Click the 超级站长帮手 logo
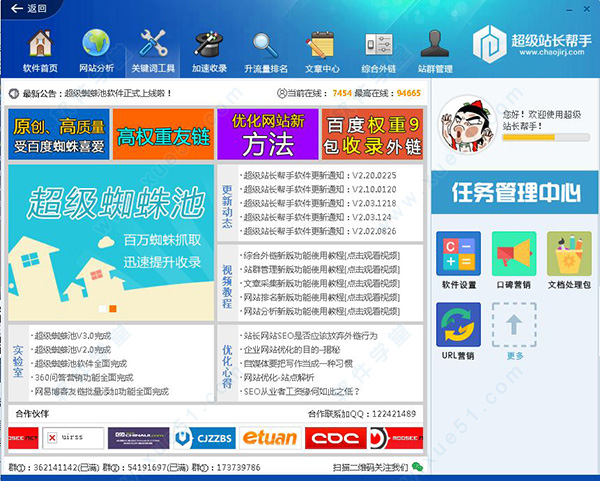The image size is (600, 481). click(x=532, y=44)
